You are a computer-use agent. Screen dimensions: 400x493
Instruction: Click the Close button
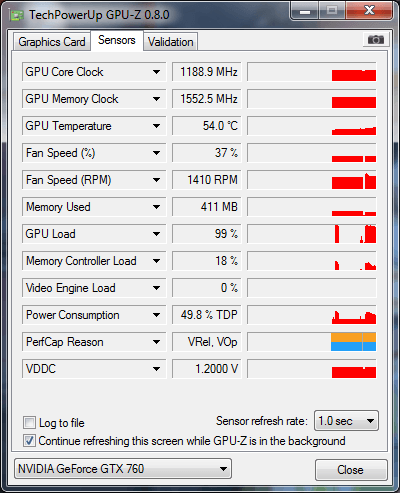tap(351, 470)
